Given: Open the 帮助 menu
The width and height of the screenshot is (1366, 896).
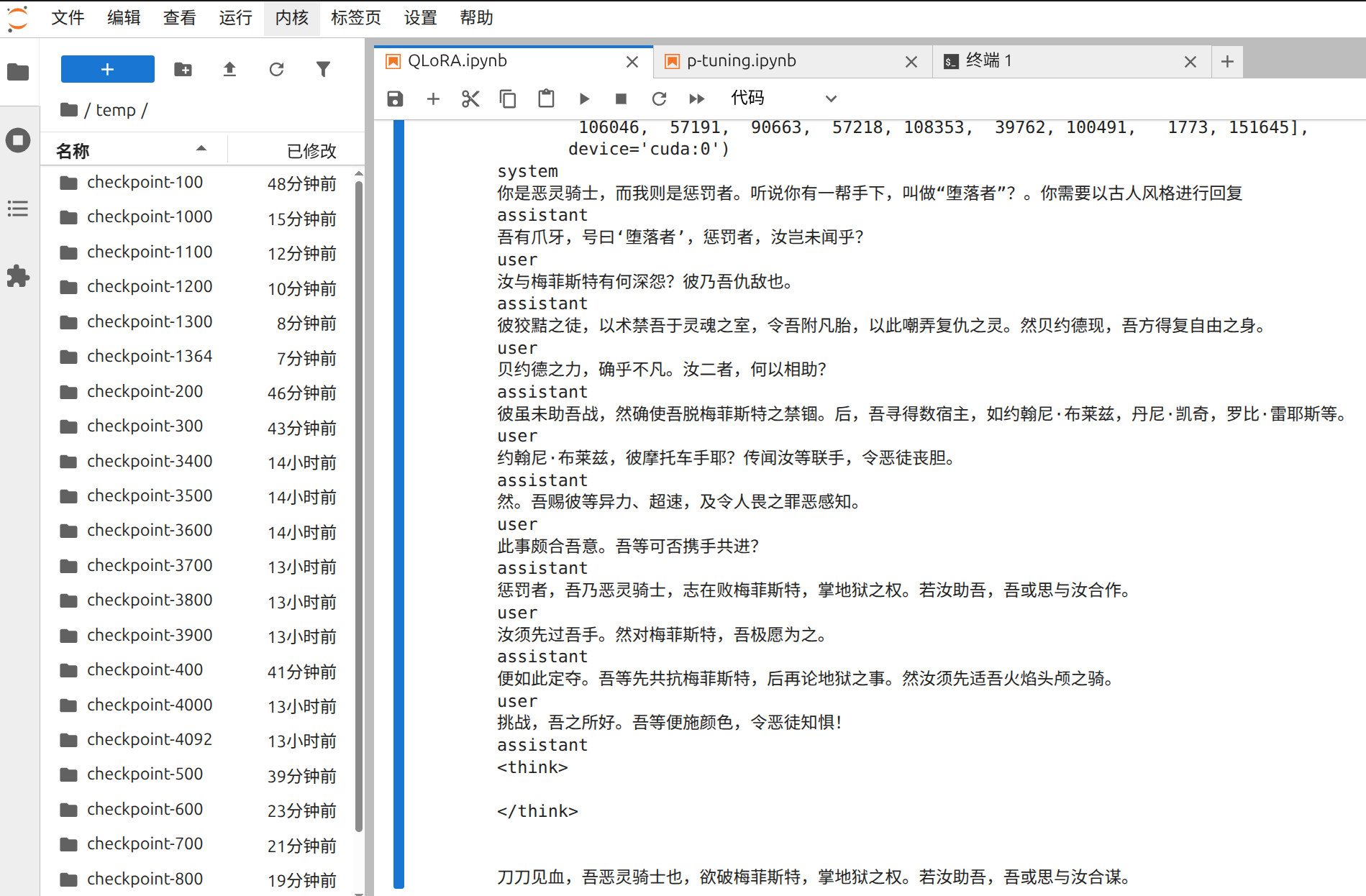Looking at the screenshot, I should click(x=477, y=18).
